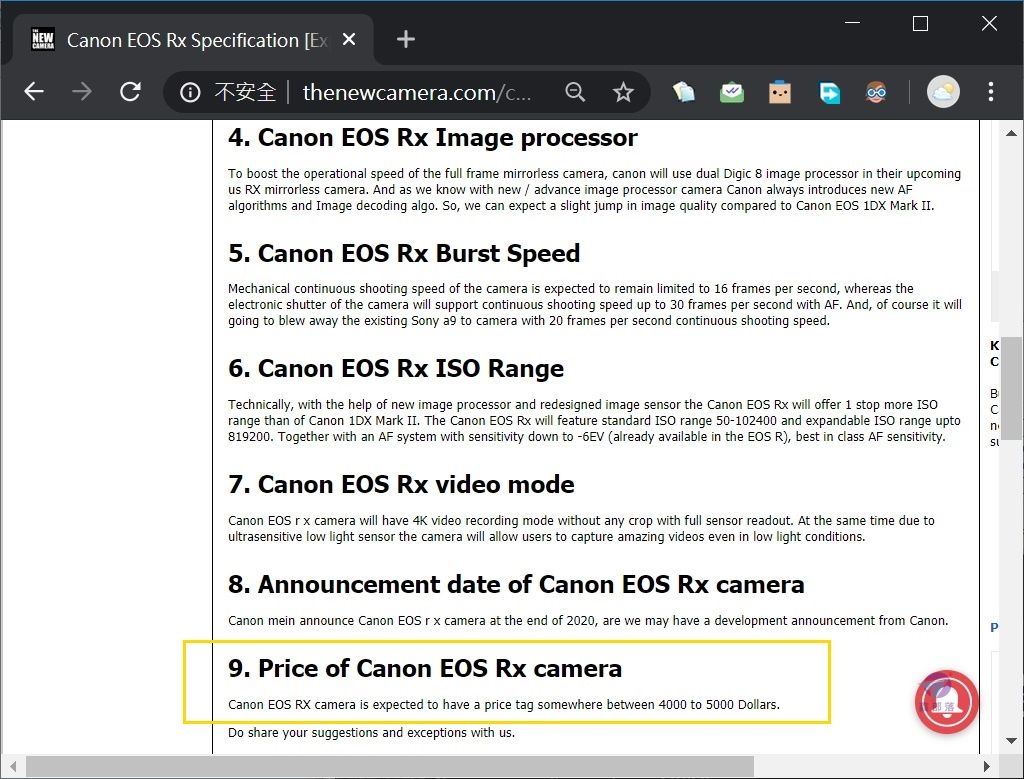Viewport: 1024px width, 779px height.
Task: Click paragraph starting 'Technically, with the help'
Action: [594, 421]
